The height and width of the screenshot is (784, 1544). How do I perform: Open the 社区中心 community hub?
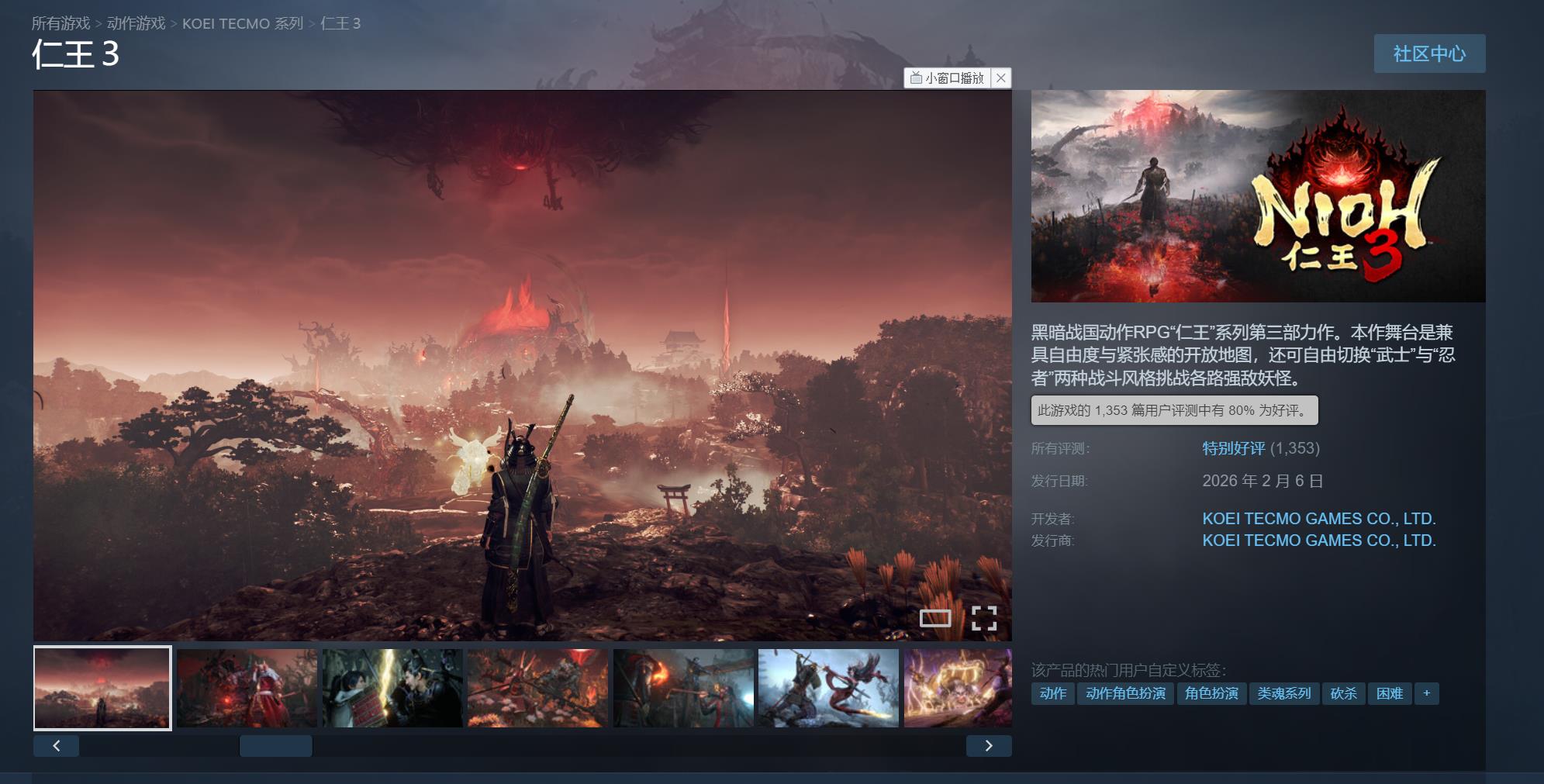pos(1428,54)
